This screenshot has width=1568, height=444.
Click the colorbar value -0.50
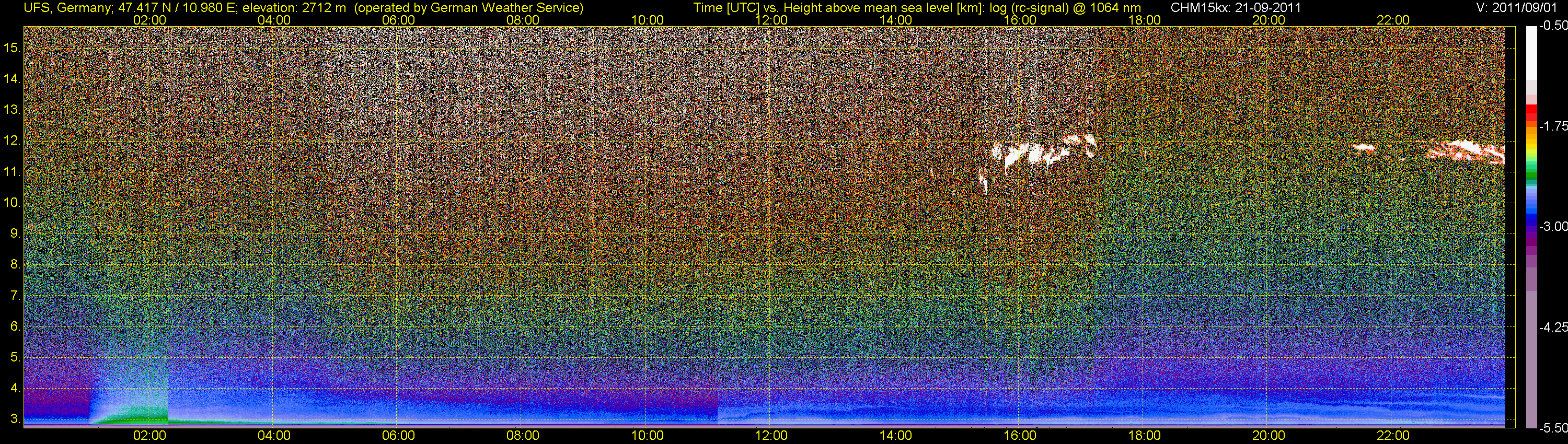point(1553,26)
